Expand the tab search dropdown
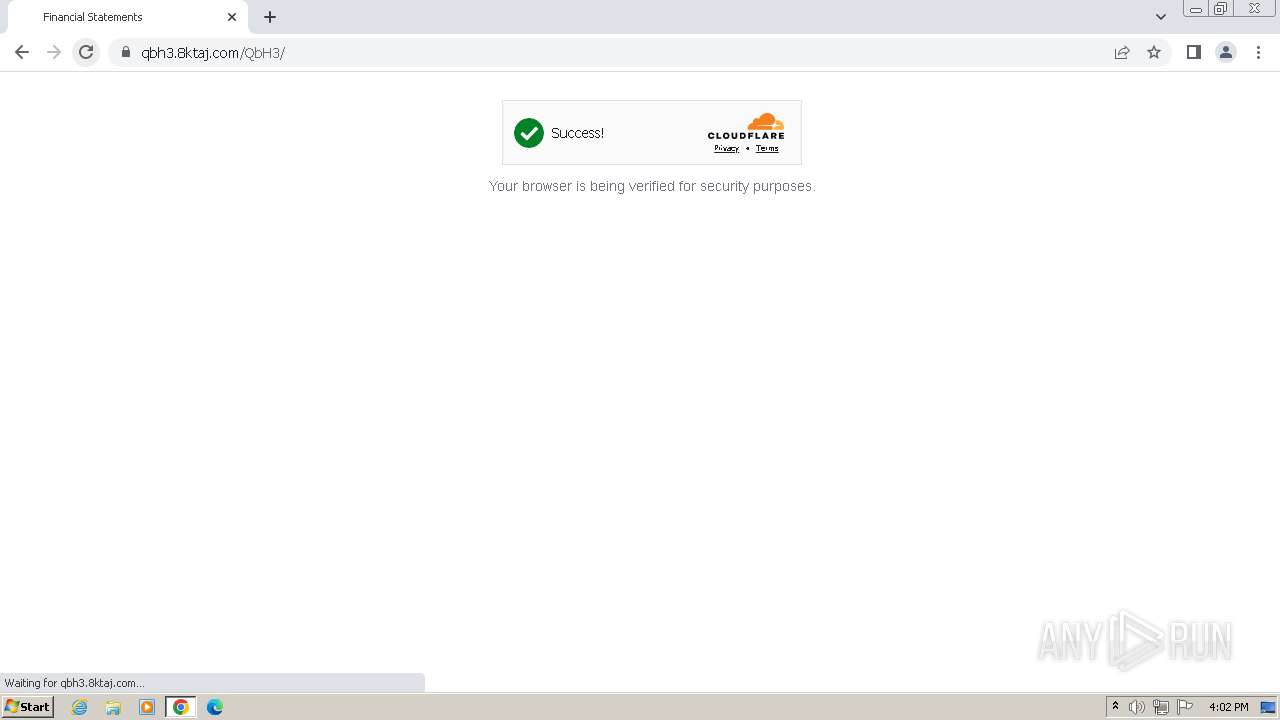Image resolution: width=1280 pixels, height=720 pixels. [1161, 17]
